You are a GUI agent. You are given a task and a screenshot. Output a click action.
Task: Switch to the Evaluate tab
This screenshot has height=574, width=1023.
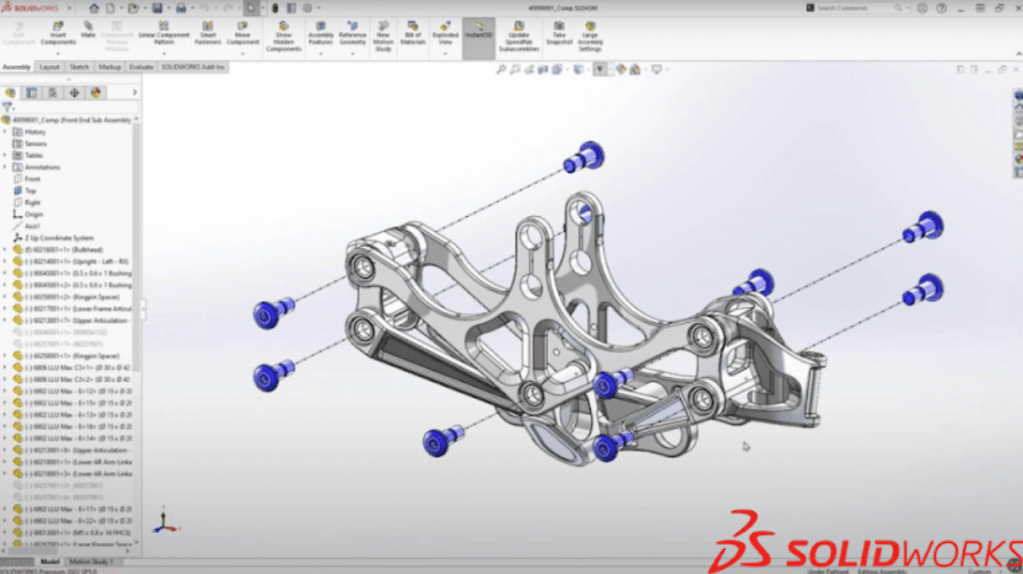point(141,67)
